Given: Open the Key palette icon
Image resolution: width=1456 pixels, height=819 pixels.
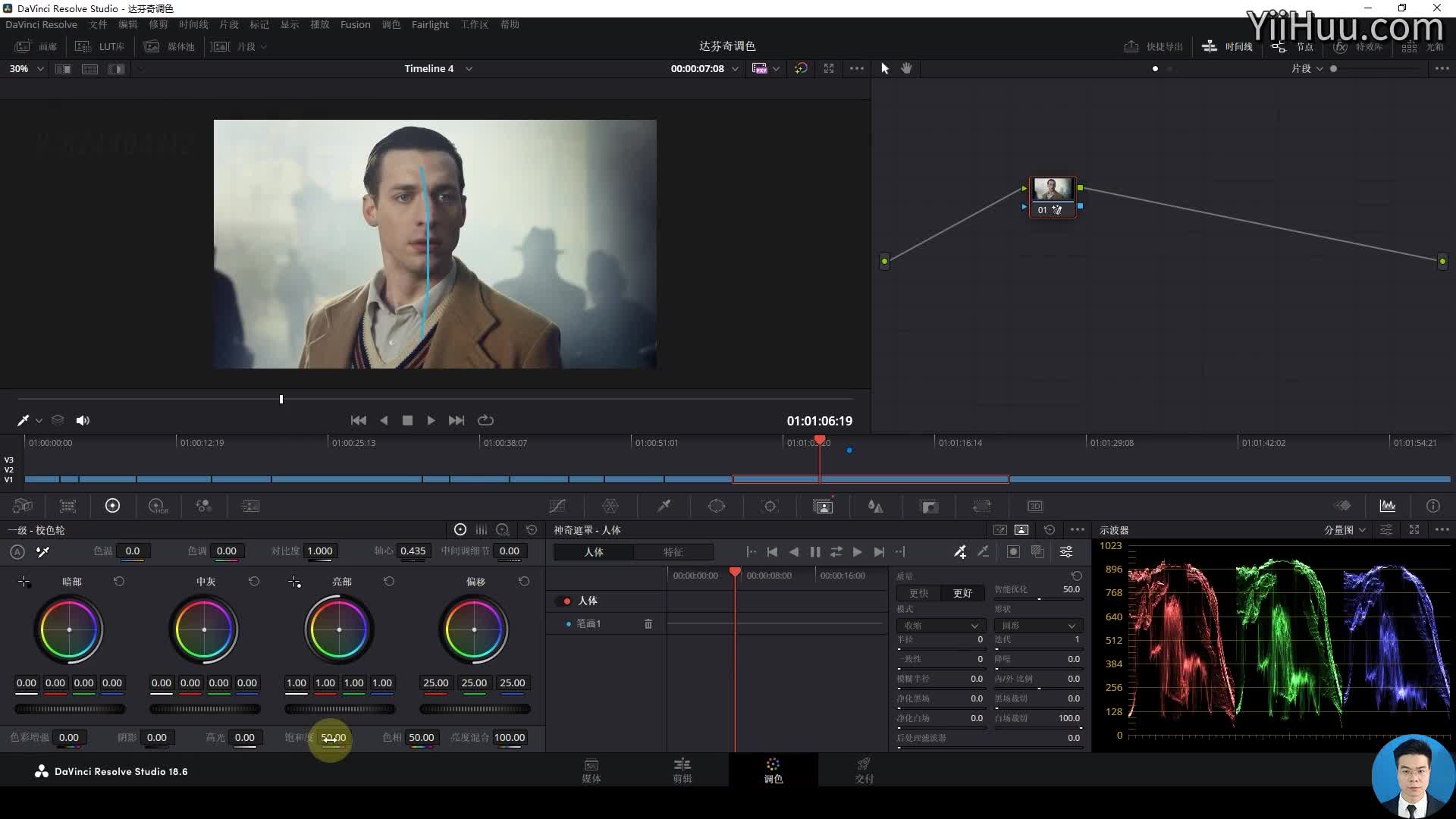Looking at the screenshot, I should pyautogui.click(x=929, y=506).
